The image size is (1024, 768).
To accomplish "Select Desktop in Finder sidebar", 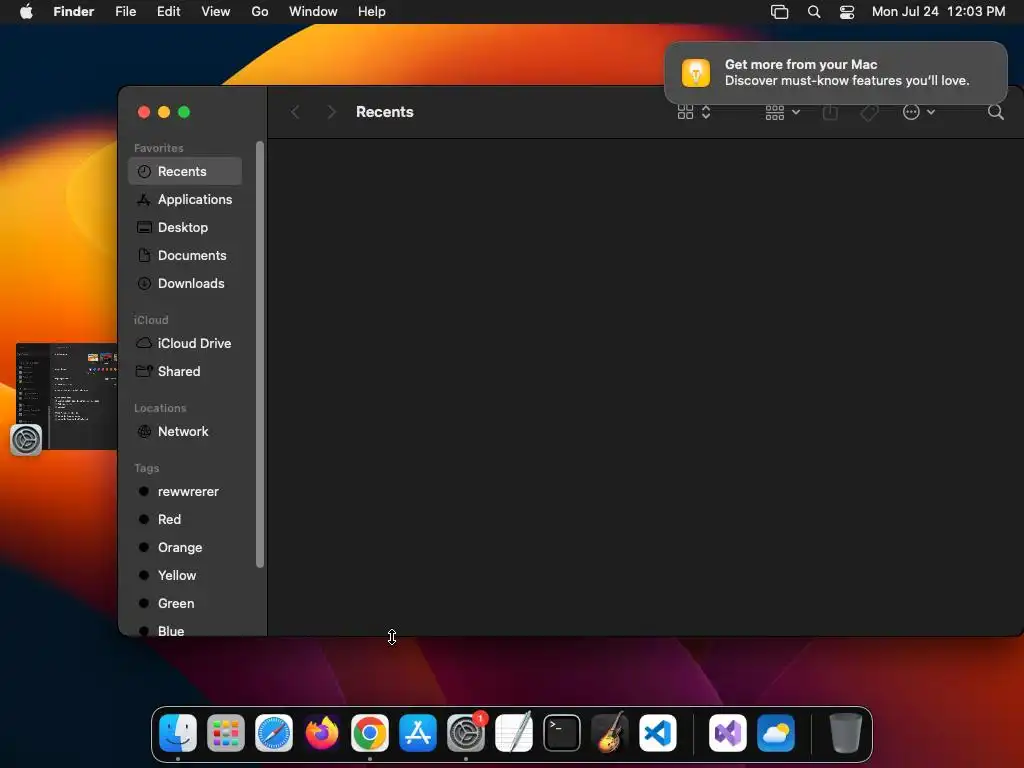I will (x=185, y=227).
